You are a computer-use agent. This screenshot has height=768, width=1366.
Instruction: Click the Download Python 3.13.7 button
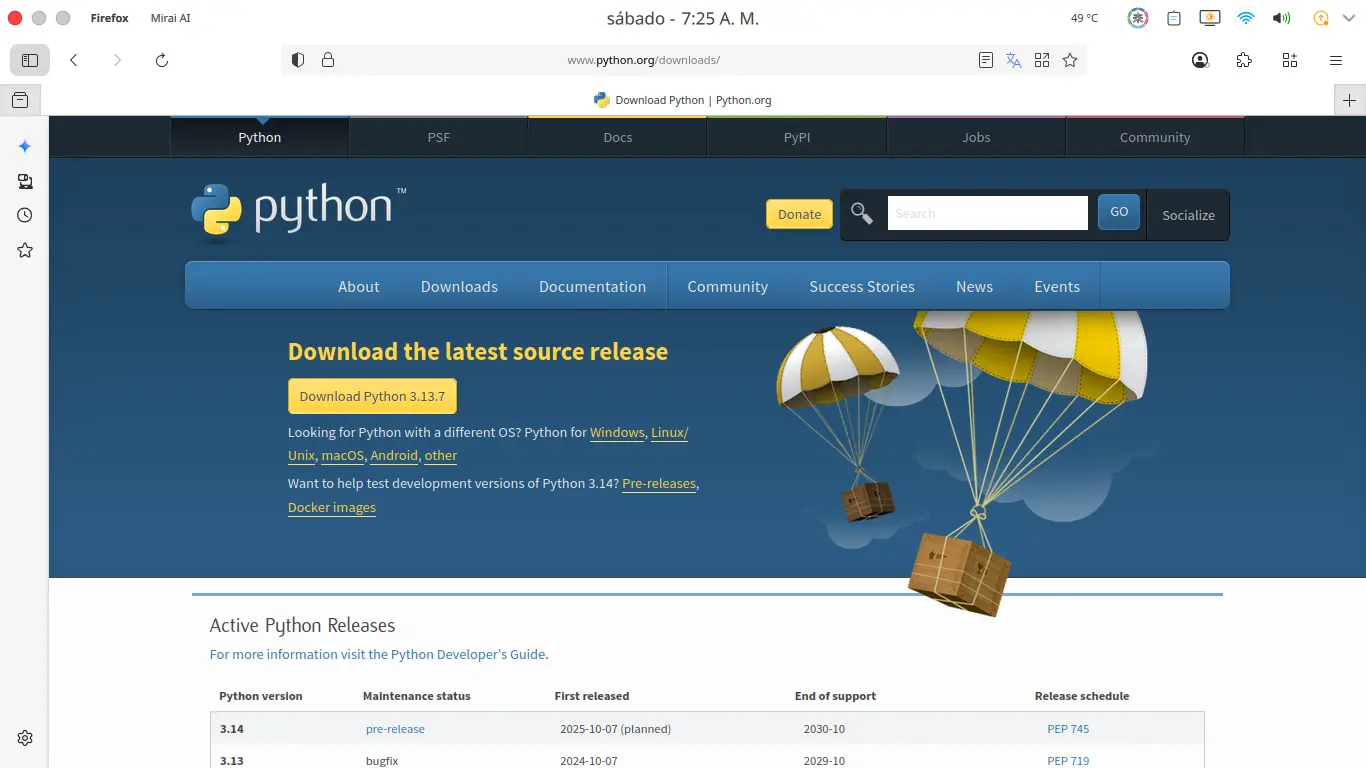(372, 396)
